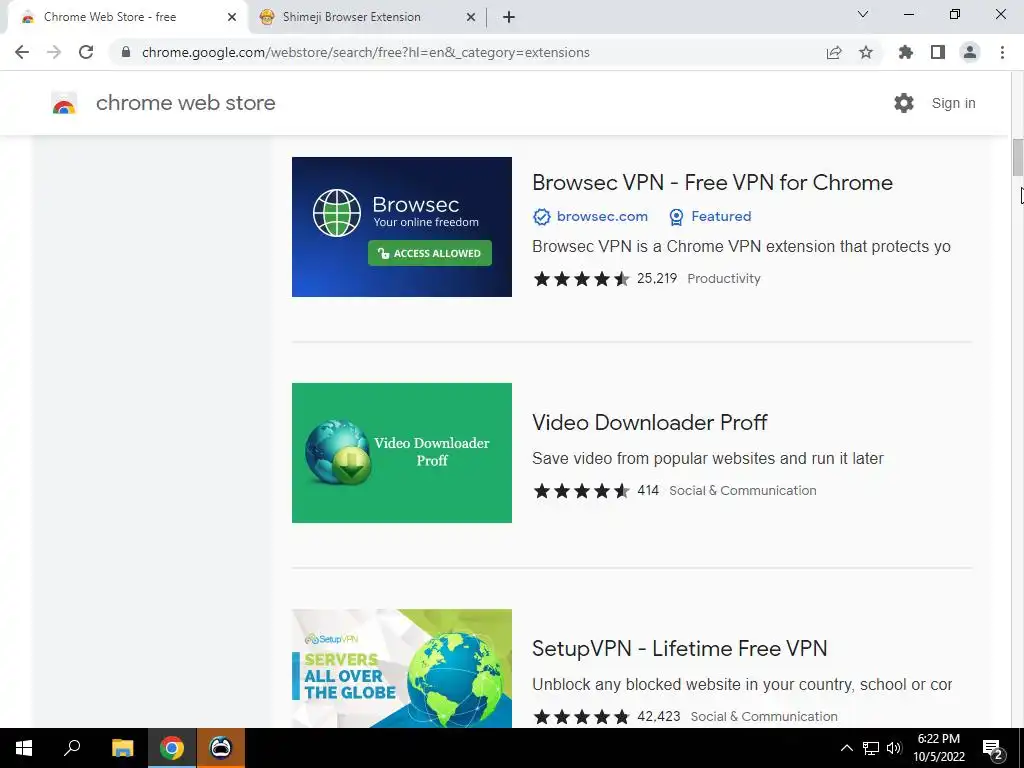The height and width of the screenshot is (768, 1024).
Task: Click the page vertical scrollbar thumb
Action: 1017,157
